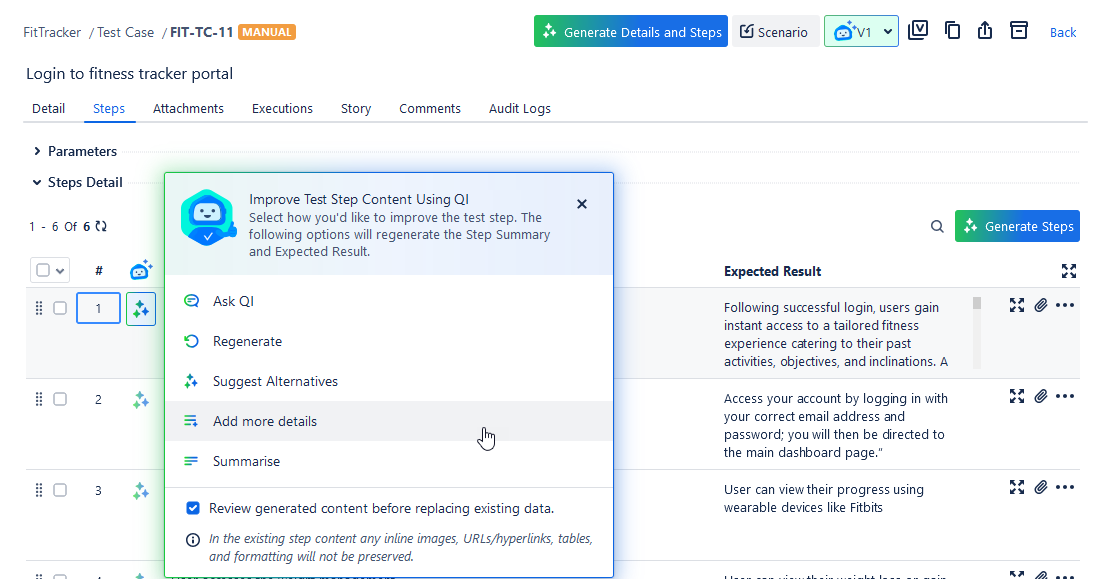Image resolution: width=1093 pixels, height=579 pixels.
Task: Click the step number 1 input field
Action: click(x=98, y=309)
